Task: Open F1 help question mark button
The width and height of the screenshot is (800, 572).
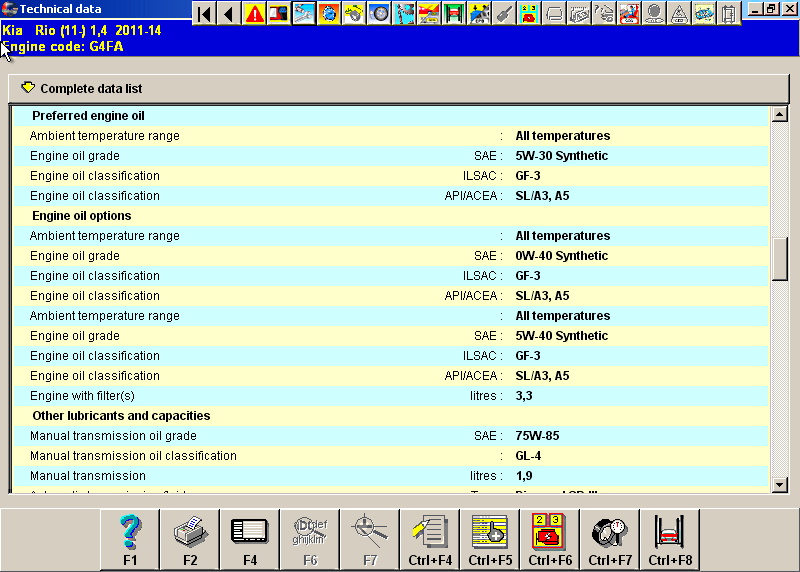Action: pyautogui.click(x=130, y=539)
